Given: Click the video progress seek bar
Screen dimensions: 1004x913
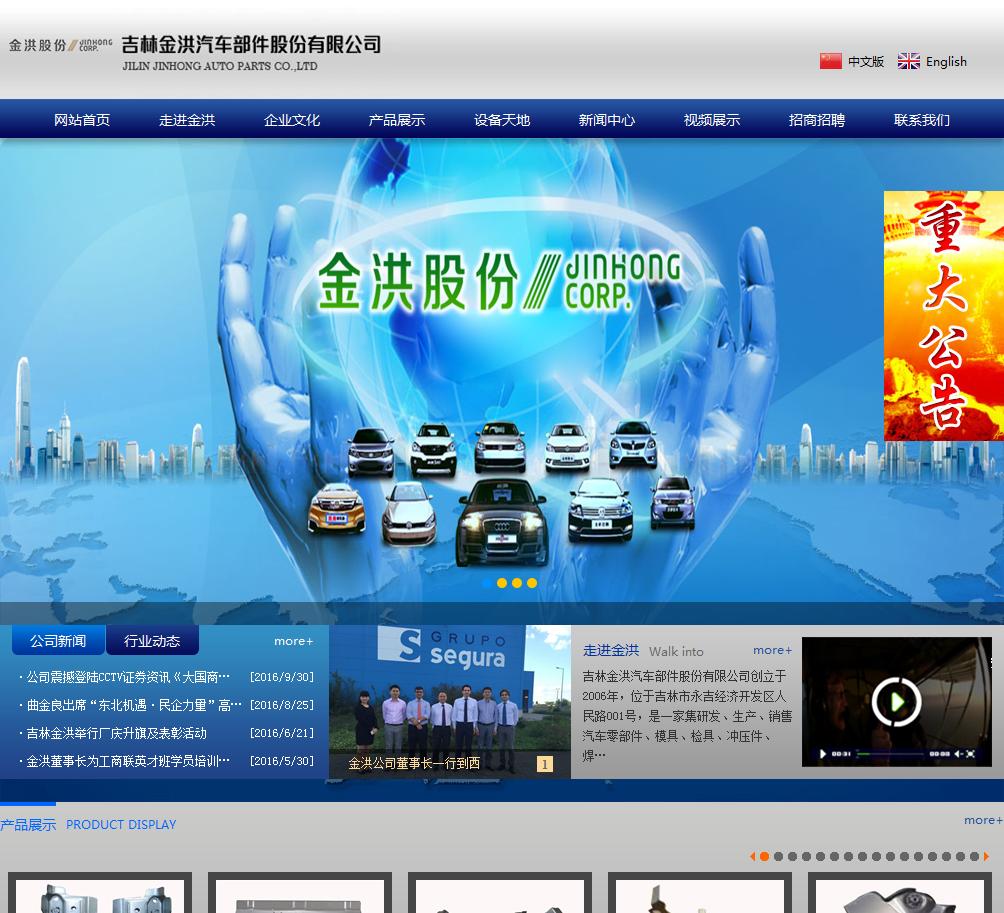Looking at the screenshot, I should 892,754.
